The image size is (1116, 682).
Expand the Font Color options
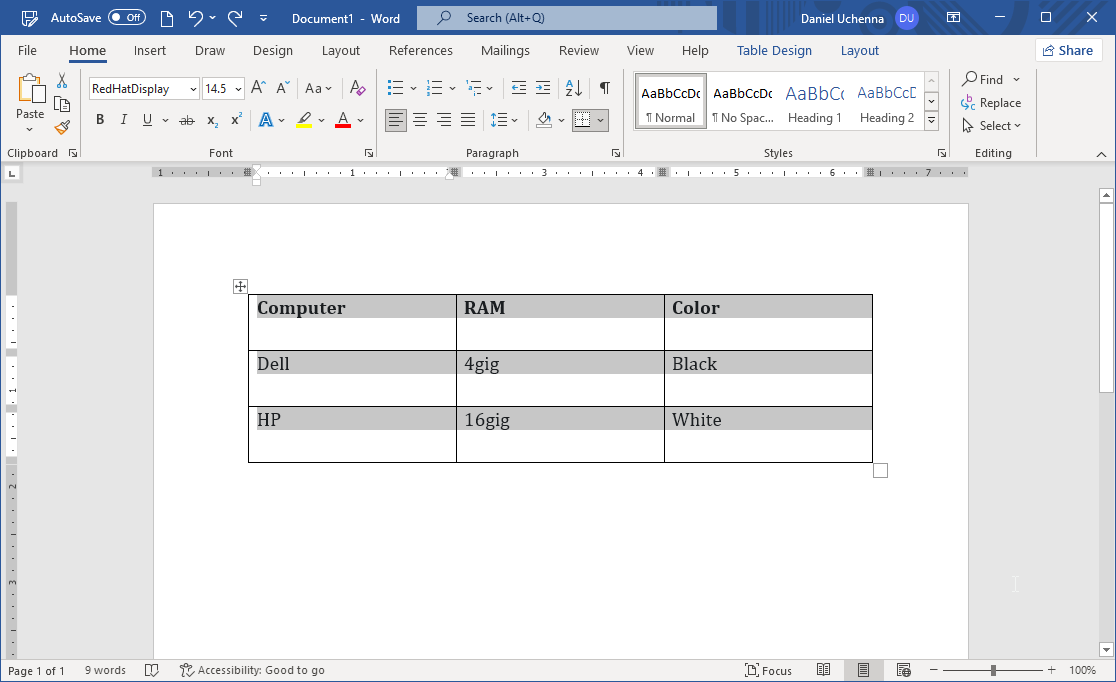pyautogui.click(x=362, y=119)
